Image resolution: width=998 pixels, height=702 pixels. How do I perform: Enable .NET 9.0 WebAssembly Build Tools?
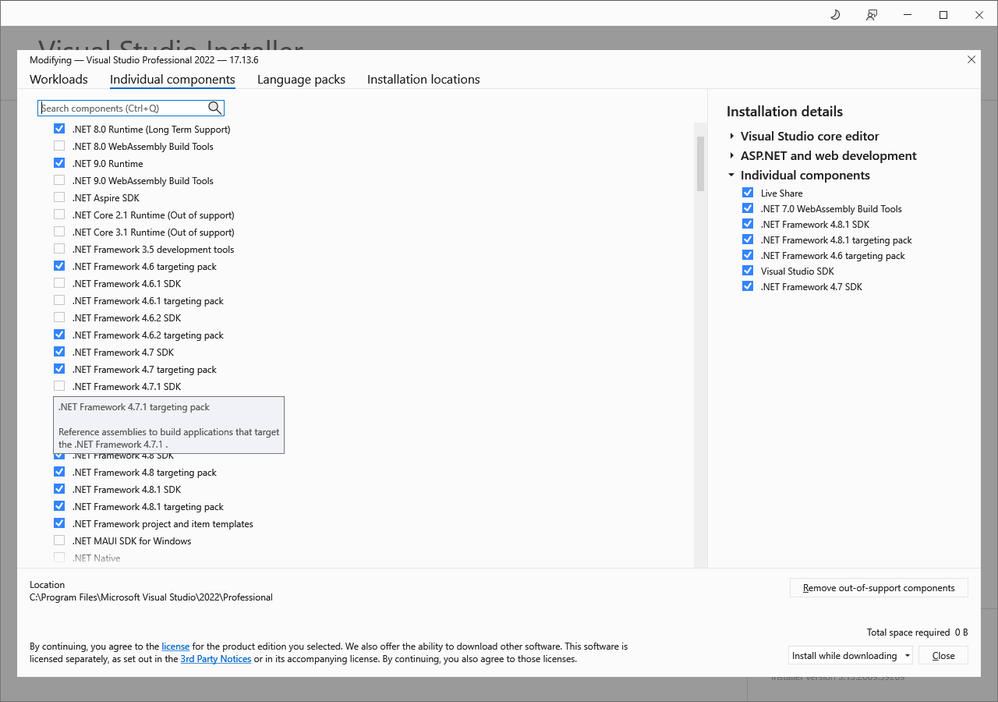[59, 181]
